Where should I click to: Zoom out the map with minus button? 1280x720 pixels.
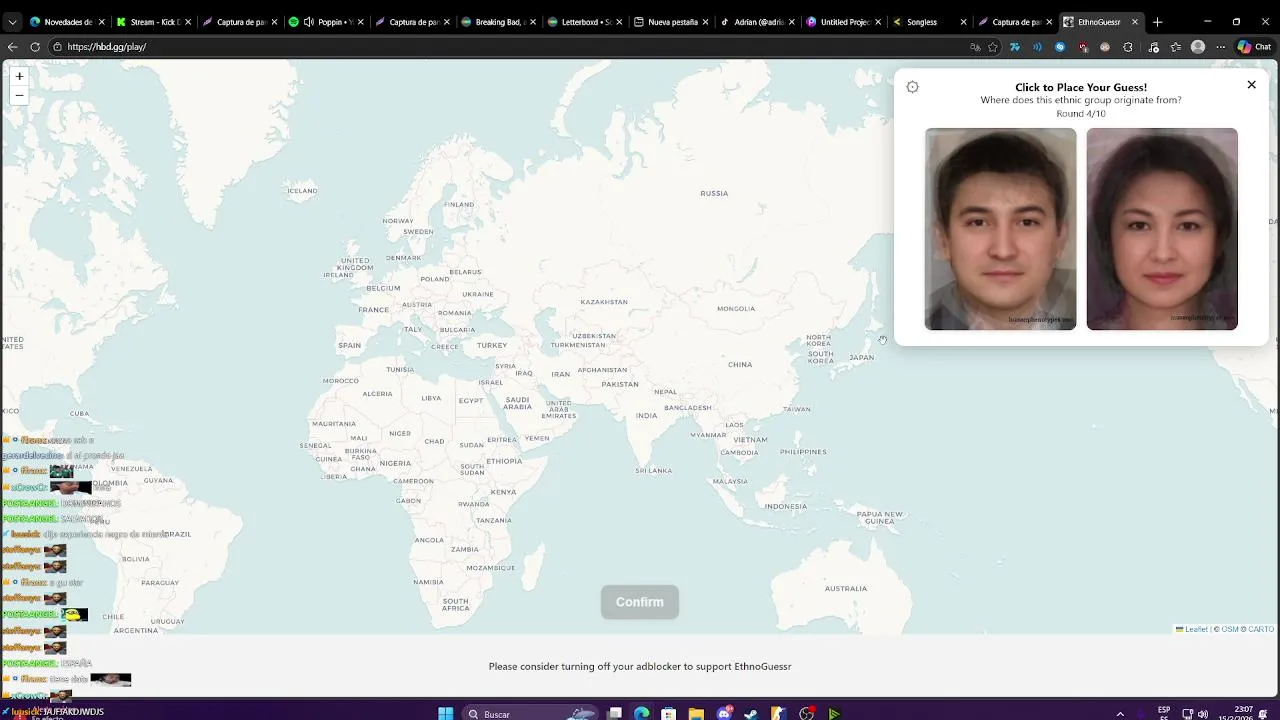coord(19,95)
